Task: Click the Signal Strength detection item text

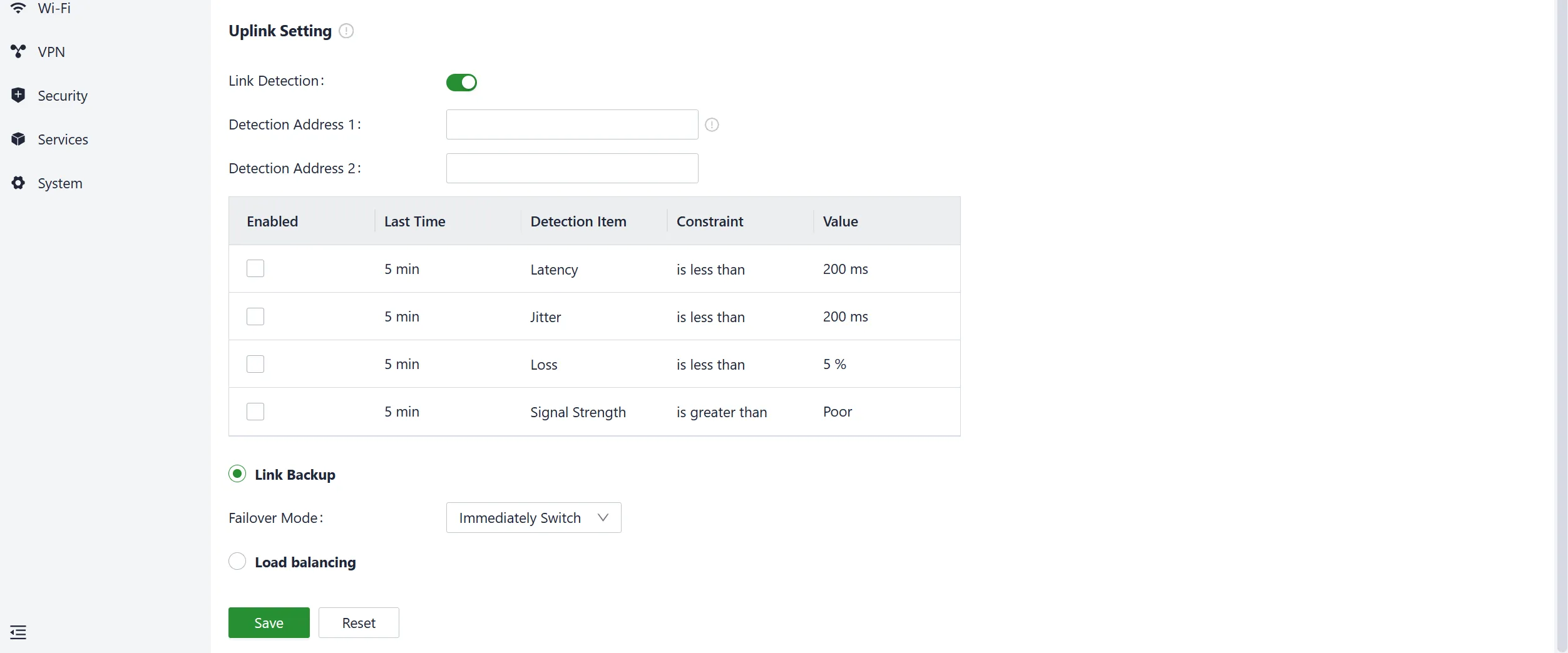Action: coord(578,412)
